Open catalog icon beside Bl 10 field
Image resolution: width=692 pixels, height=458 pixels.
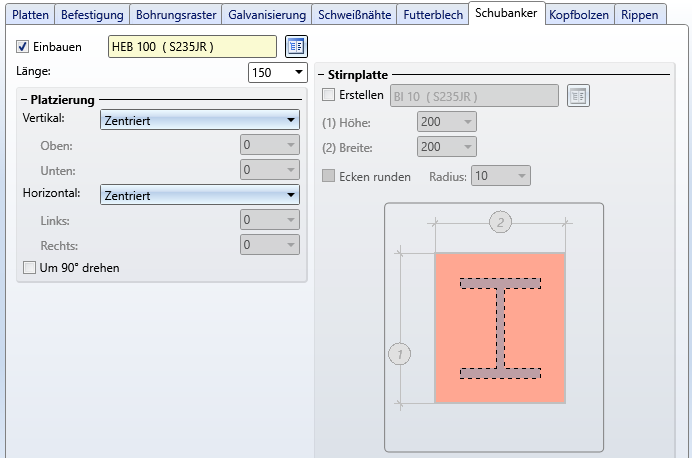[x=578, y=96]
